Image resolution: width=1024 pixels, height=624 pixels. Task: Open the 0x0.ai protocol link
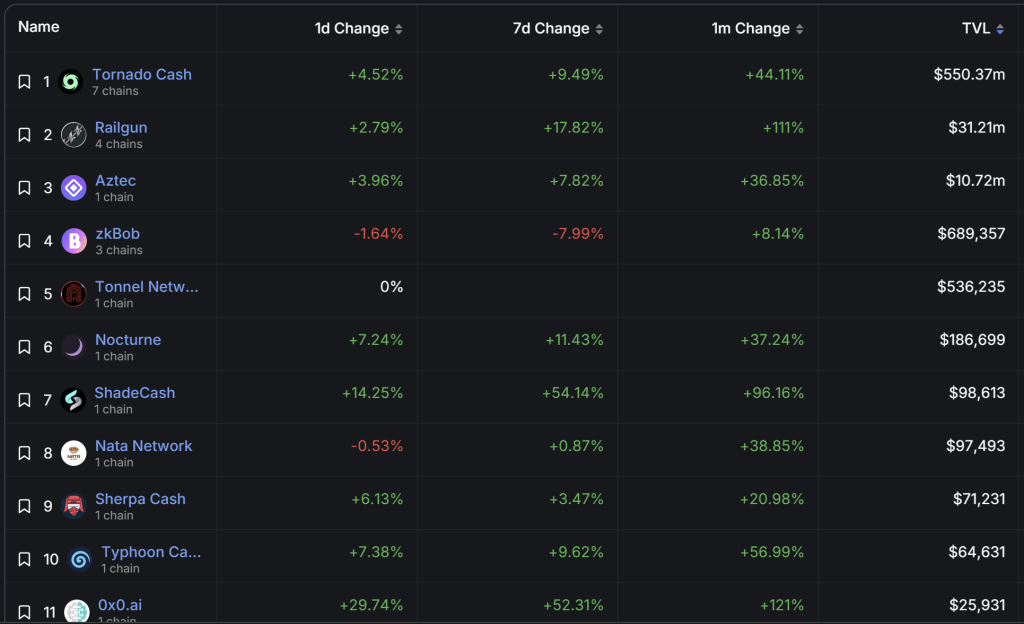click(x=119, y=604)
